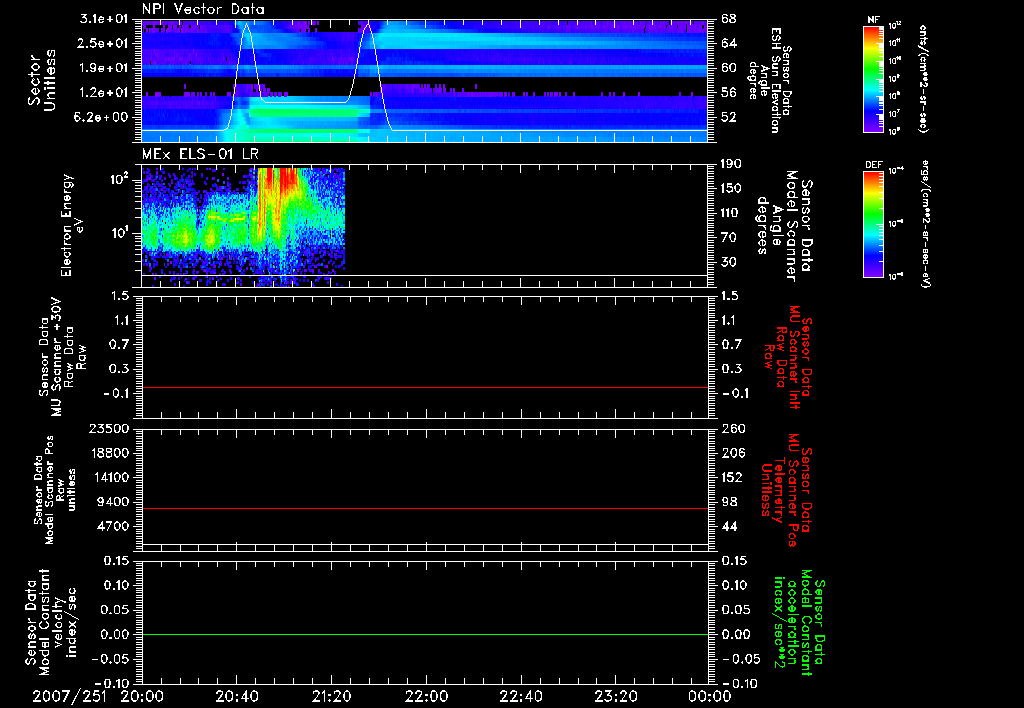Click the "20:40" time axis label

[x=236, y=696]
